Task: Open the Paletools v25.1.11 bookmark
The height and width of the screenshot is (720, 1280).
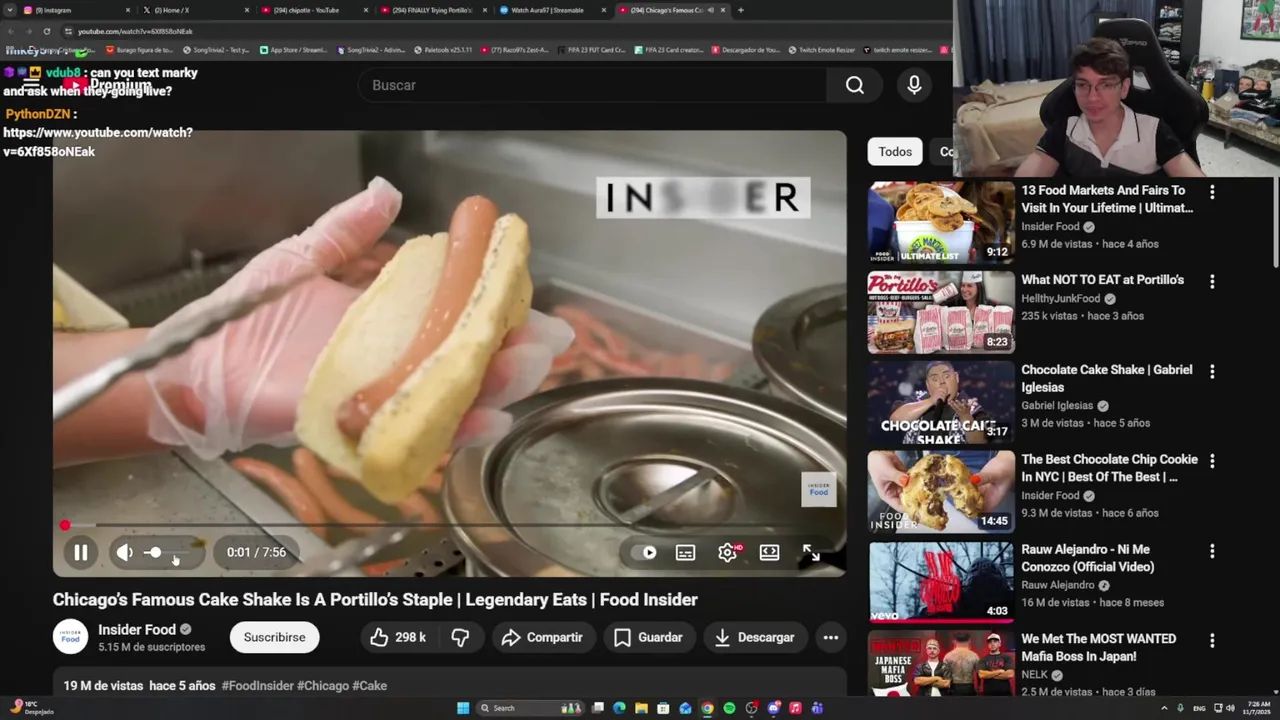Action: [442, 50]
